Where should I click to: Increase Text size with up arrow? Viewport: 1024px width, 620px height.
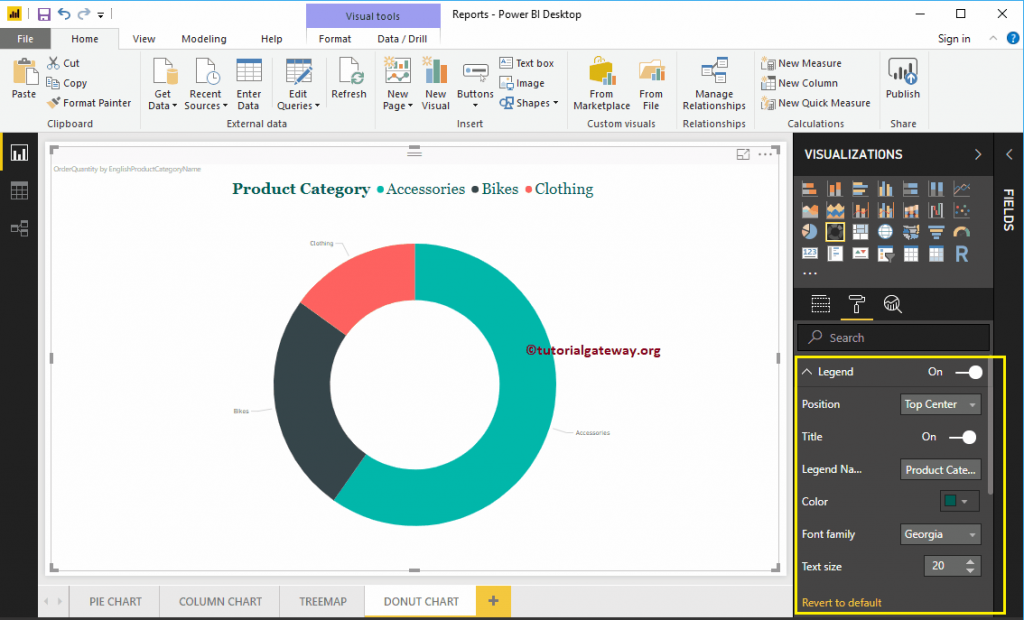[x=970, y=562]
